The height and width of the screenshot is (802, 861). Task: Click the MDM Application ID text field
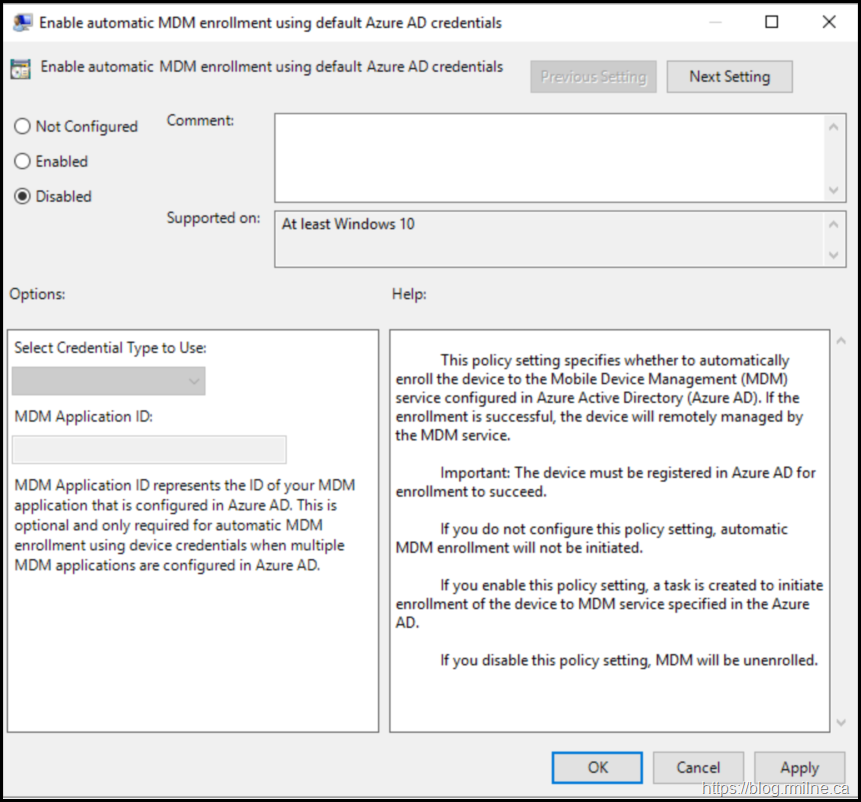[149, 450]
